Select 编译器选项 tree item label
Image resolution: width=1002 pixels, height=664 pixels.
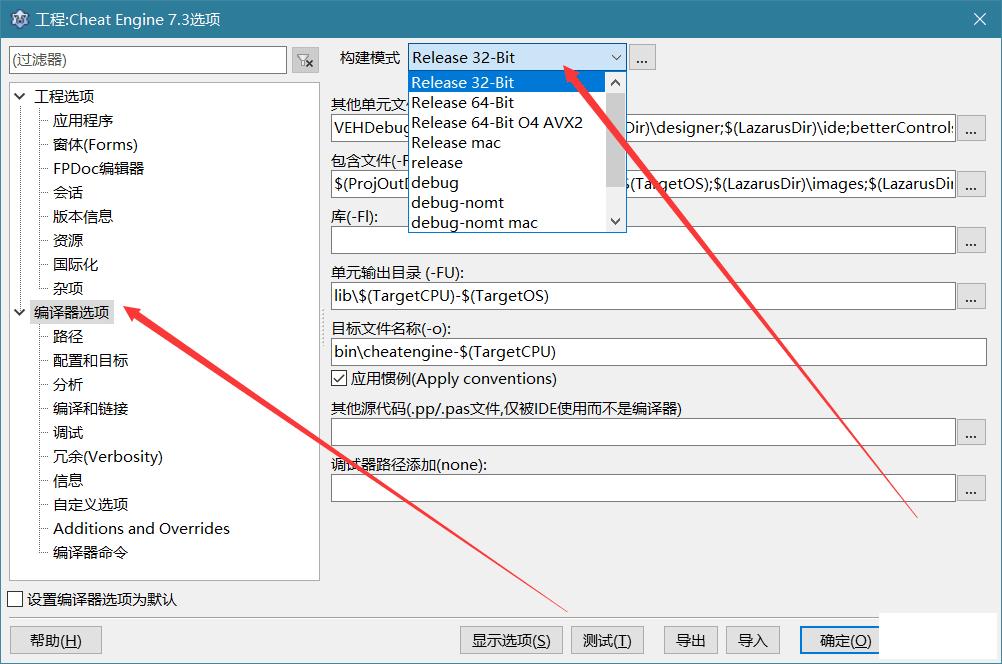[x=72, y=313]
